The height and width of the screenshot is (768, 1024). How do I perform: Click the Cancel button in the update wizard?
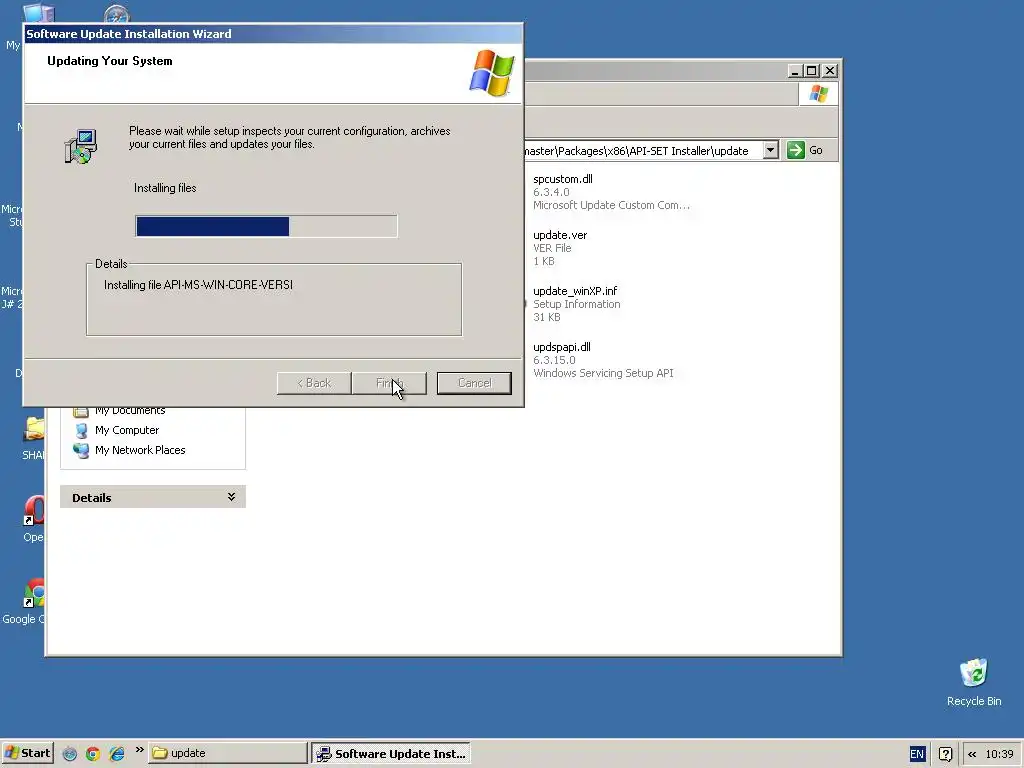coord(474,383)
